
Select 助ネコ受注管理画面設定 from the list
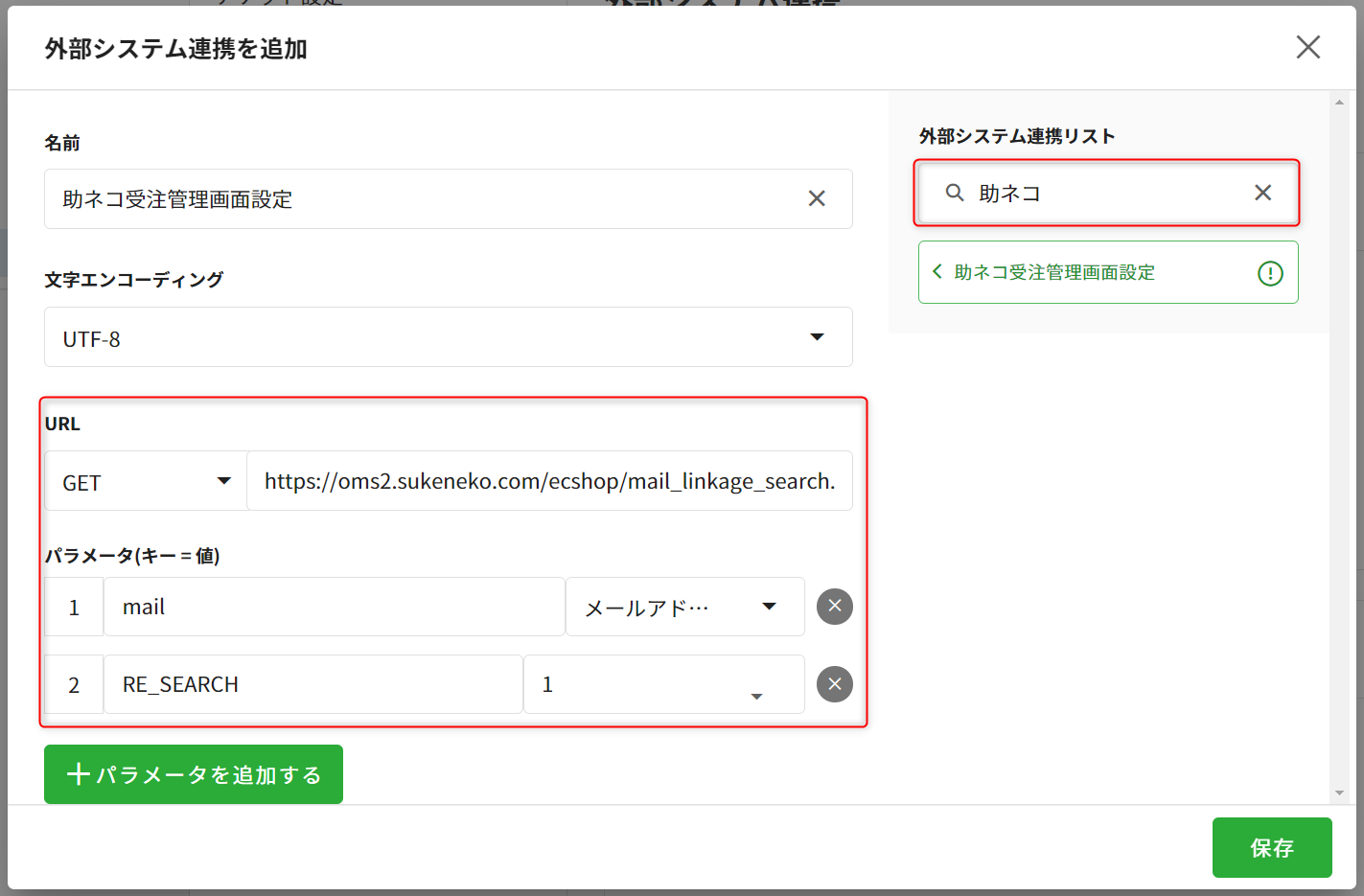[1054, 273]
